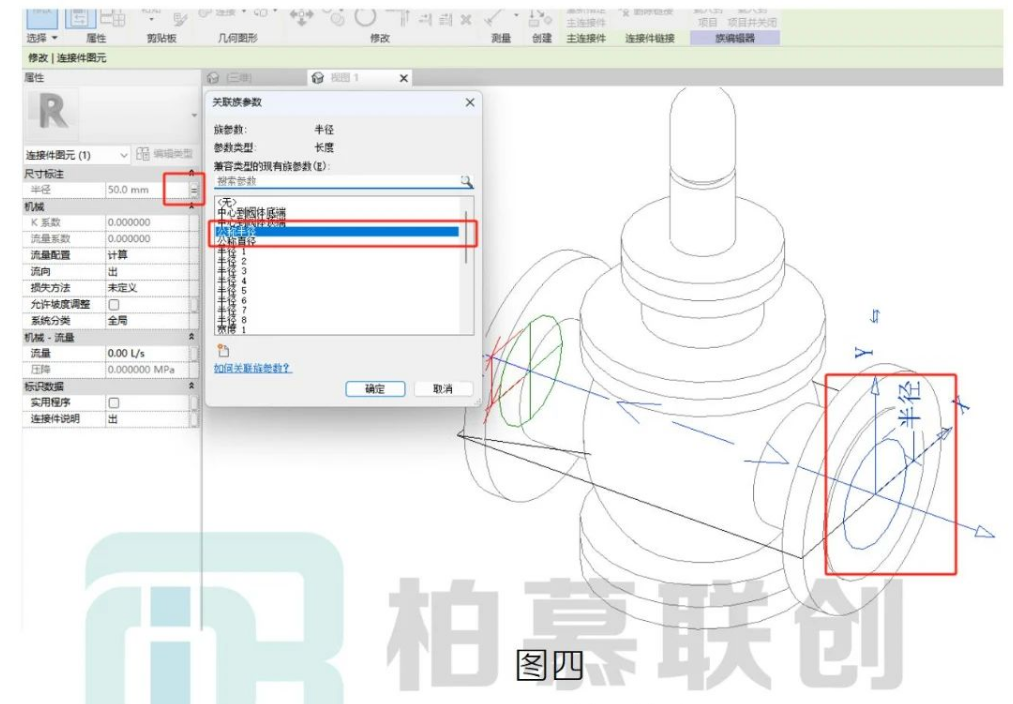Click 确定 button in 关联族参数 dialog
The width and height of the screenshot is (1013, 704).
[x=375, y=389]
